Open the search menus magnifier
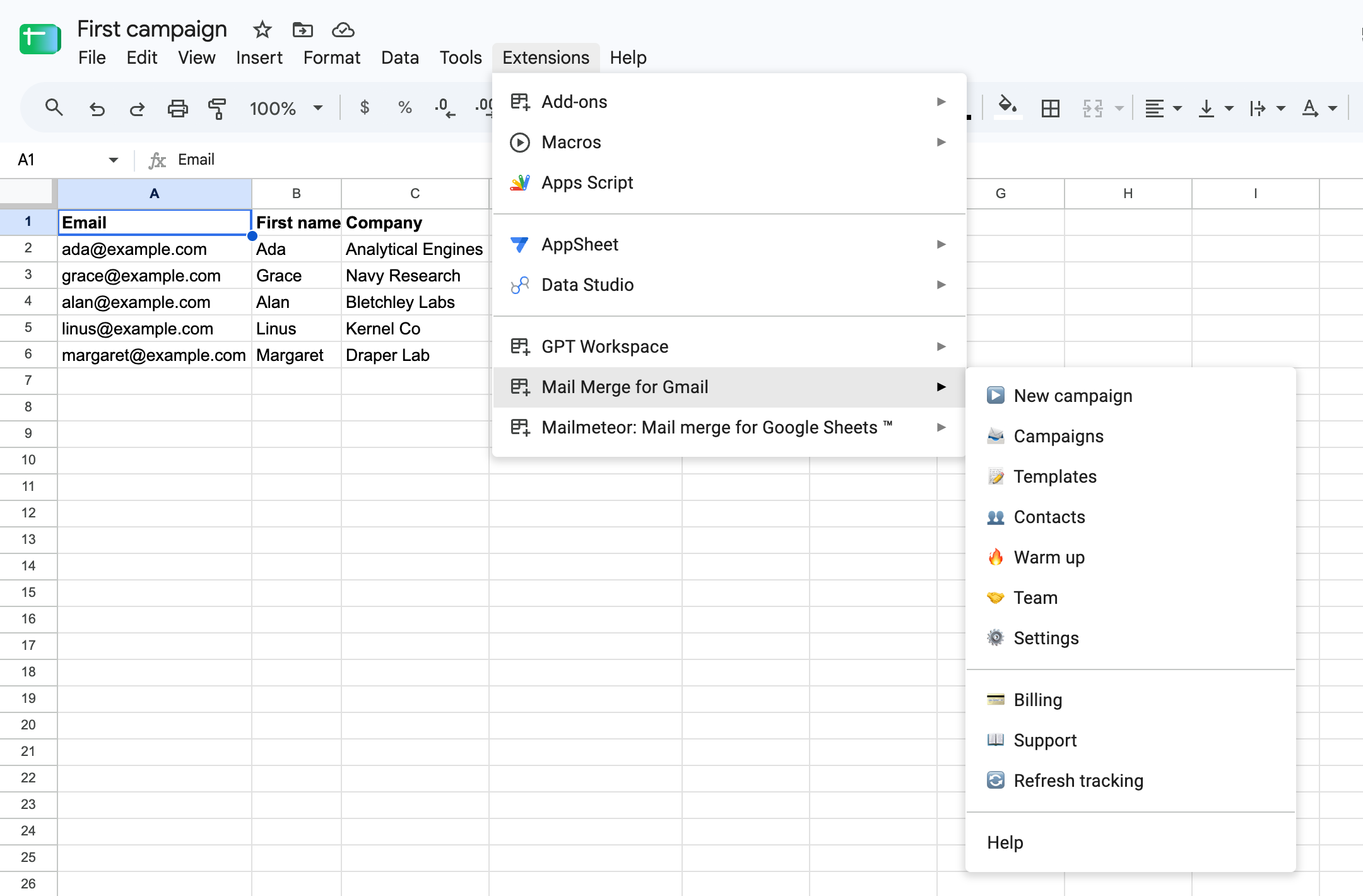Image resolution: width=1363 pixels, height=896 pixels. click(x=54, y=108)
